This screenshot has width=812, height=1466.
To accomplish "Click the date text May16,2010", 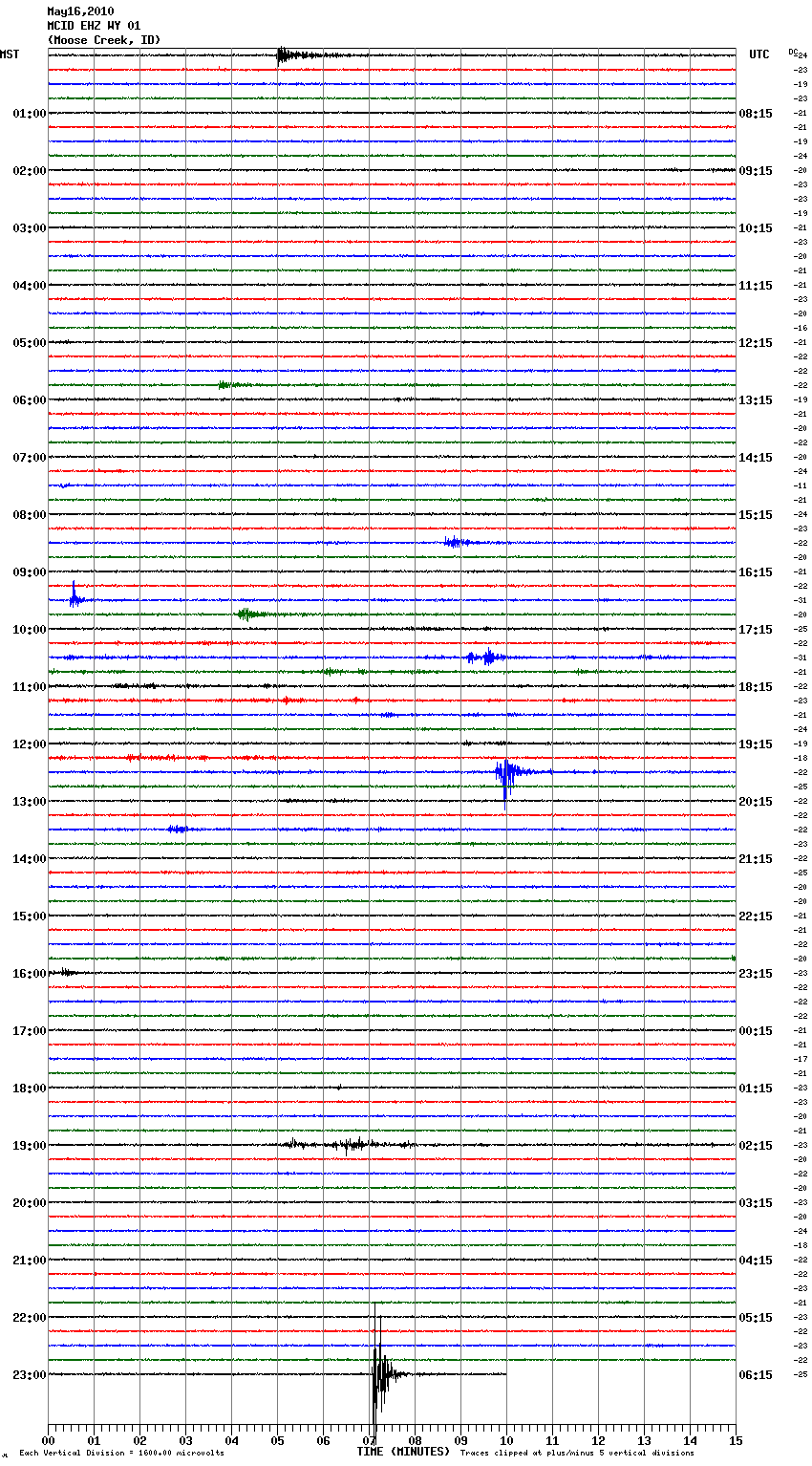I will (x=80, y=11).
